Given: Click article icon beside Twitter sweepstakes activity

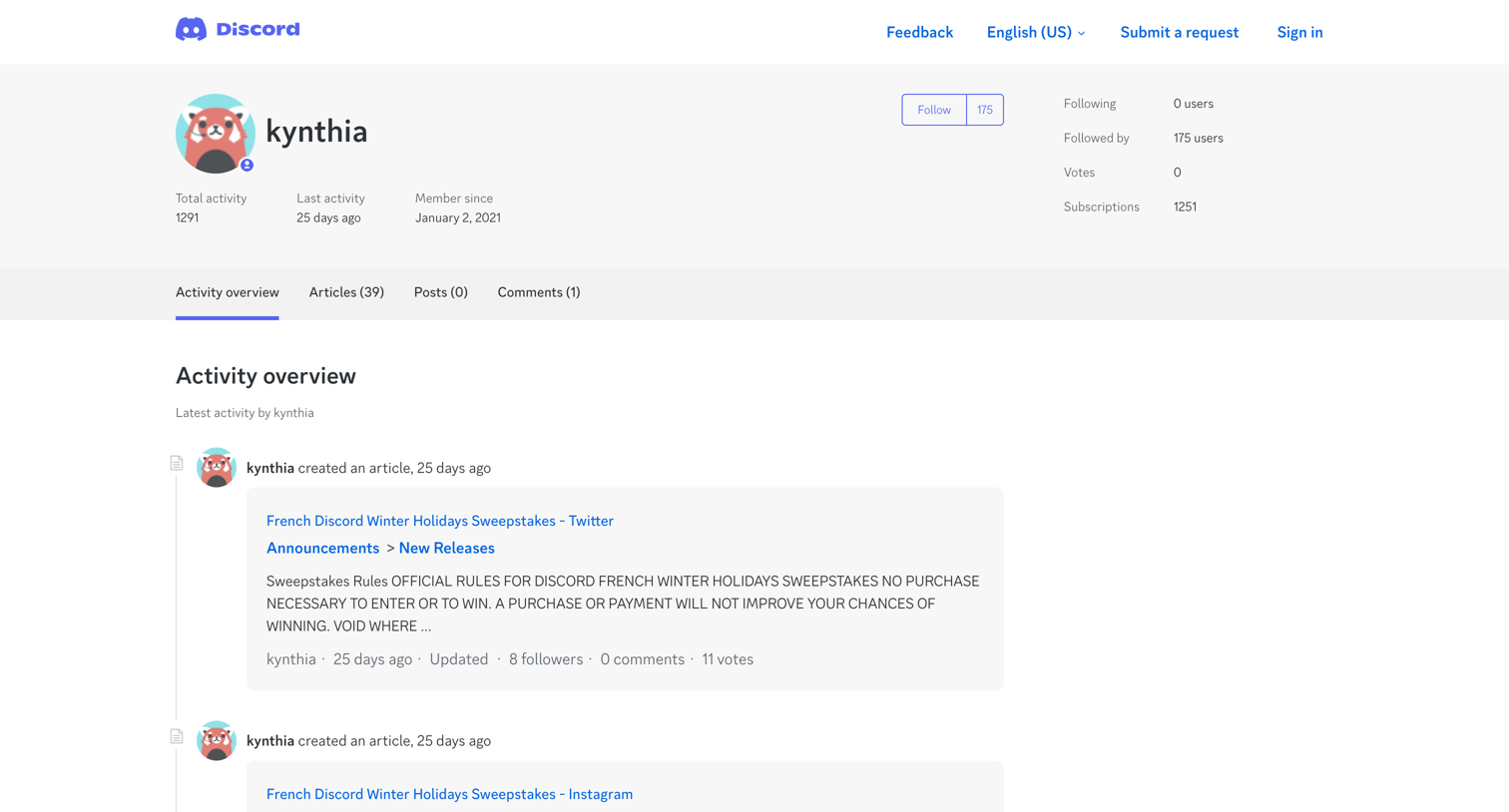Looking at the screenshot, I should (177, 463).
